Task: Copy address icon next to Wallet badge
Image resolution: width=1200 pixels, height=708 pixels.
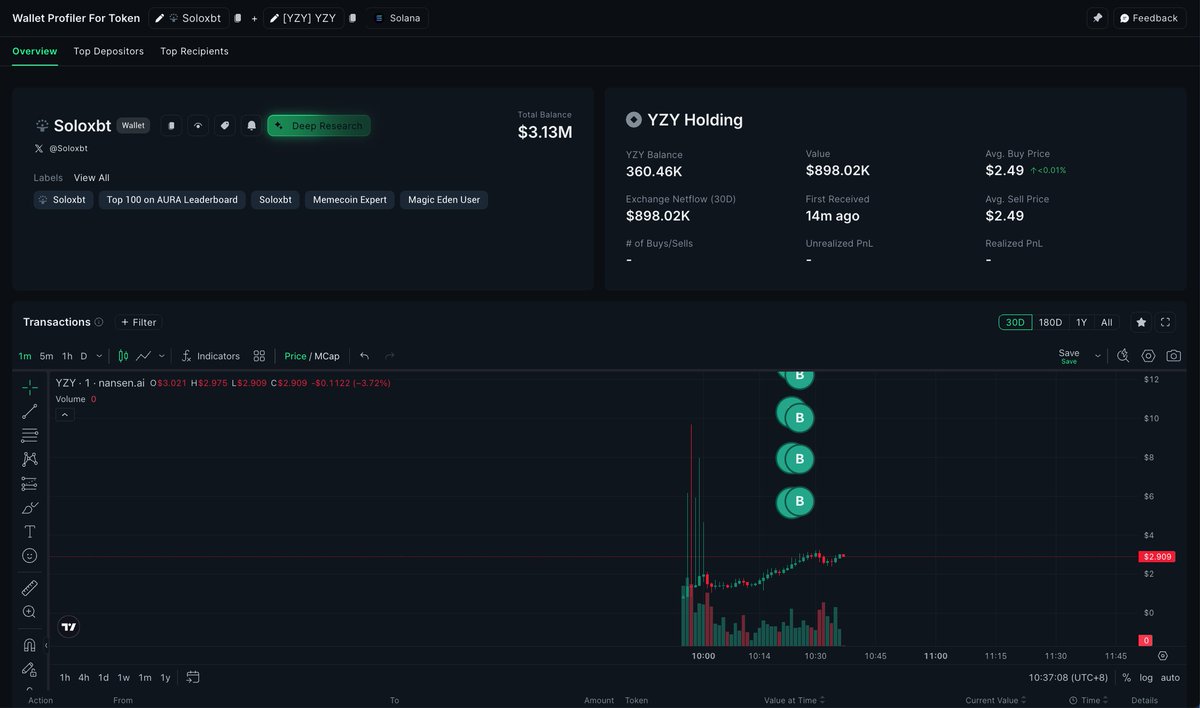Action: [x=171, y=126]
